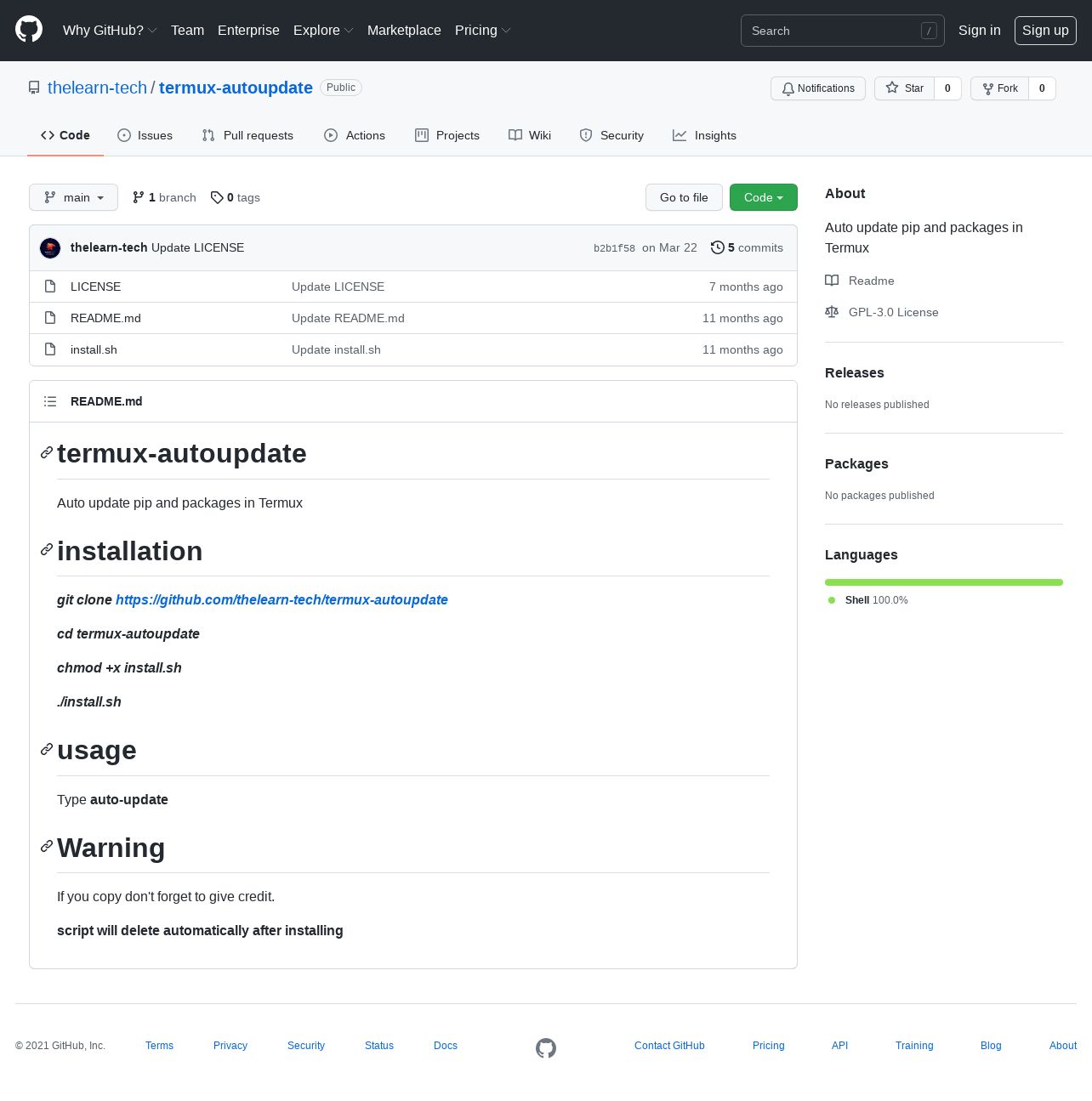The image size is (1092, 1101).
Task: Select the Code tab
Action: [65, 135]
